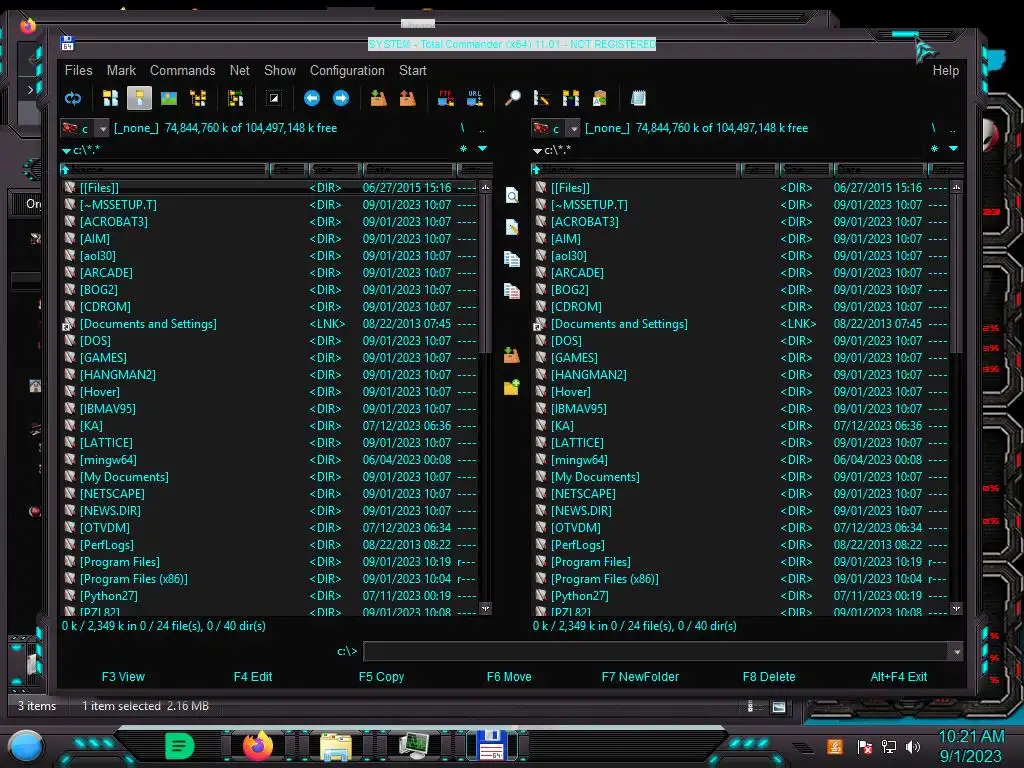Select [GAMES] folder in the left panel
1024x768 pixels.
coord(103,357)
